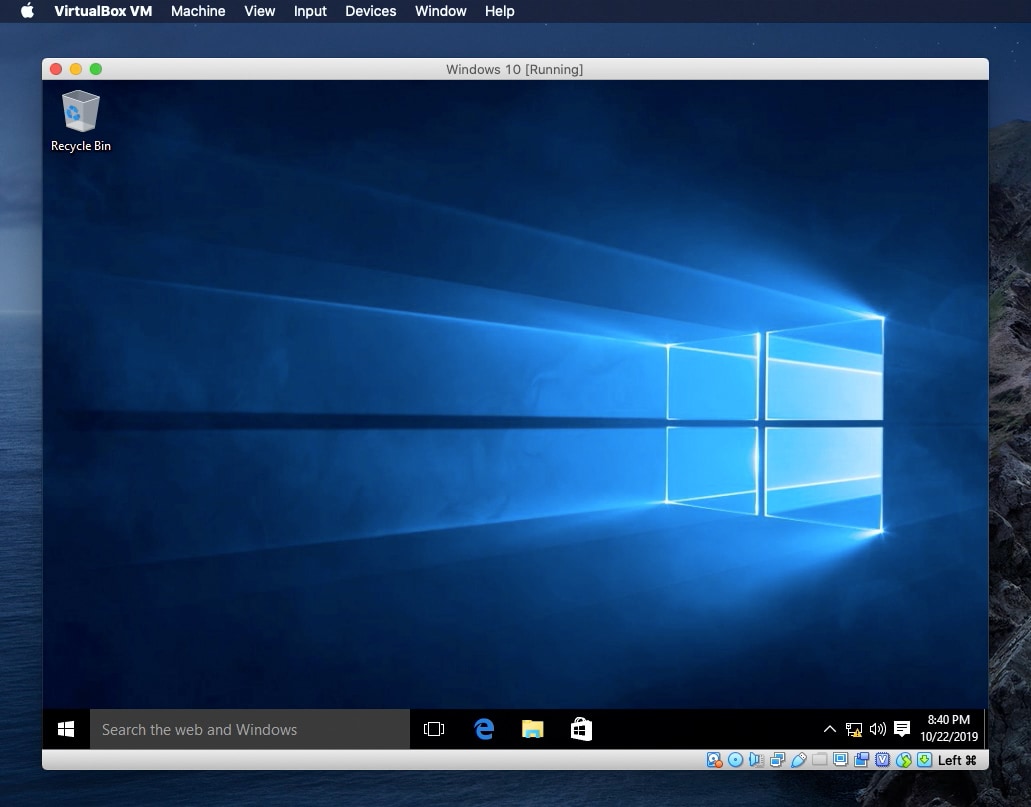
Task: Click the USB devices status icon
Action: [x=798, y=759]
